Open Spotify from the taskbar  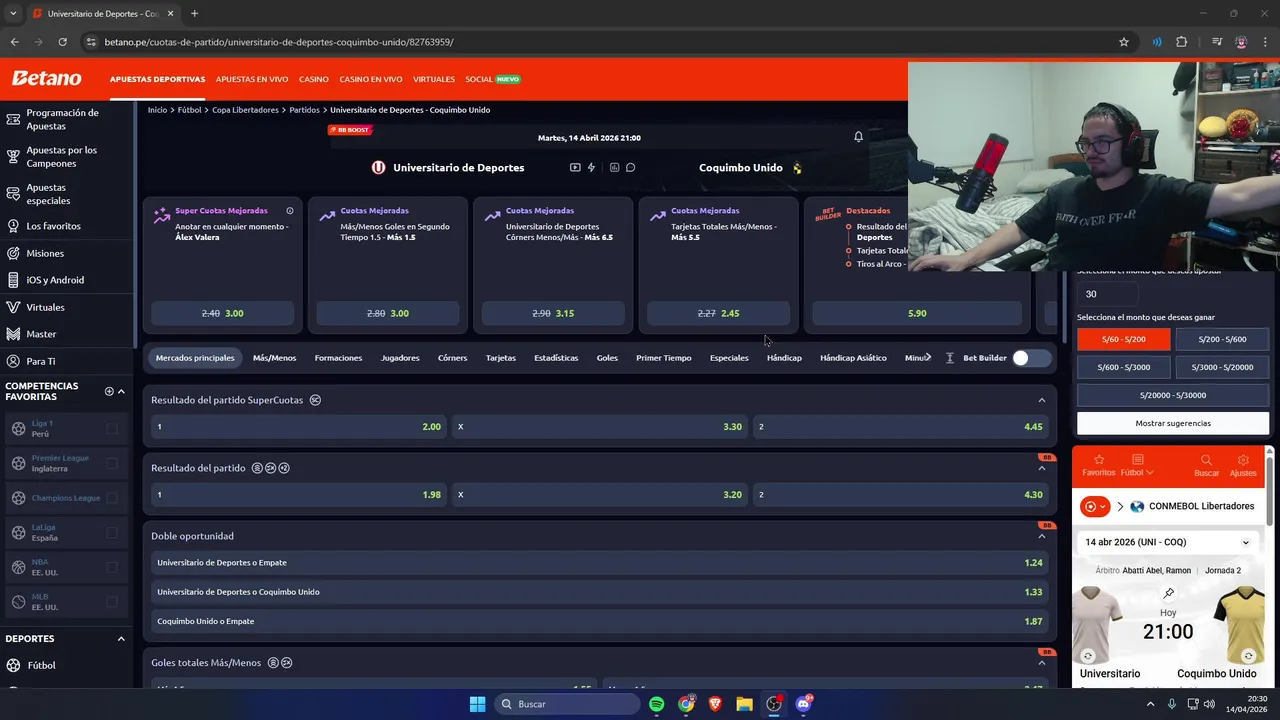657,704
